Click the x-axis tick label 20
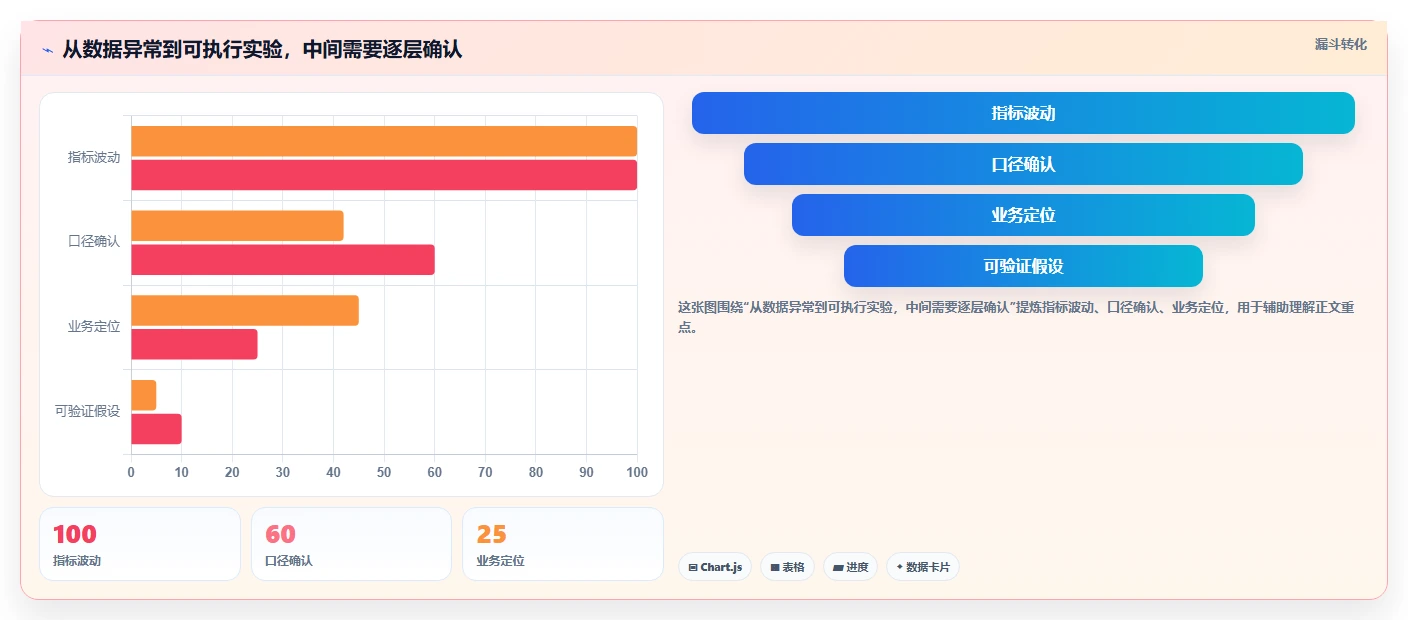The height and width of the screenshot is (620, 1408). coord(232,473)
